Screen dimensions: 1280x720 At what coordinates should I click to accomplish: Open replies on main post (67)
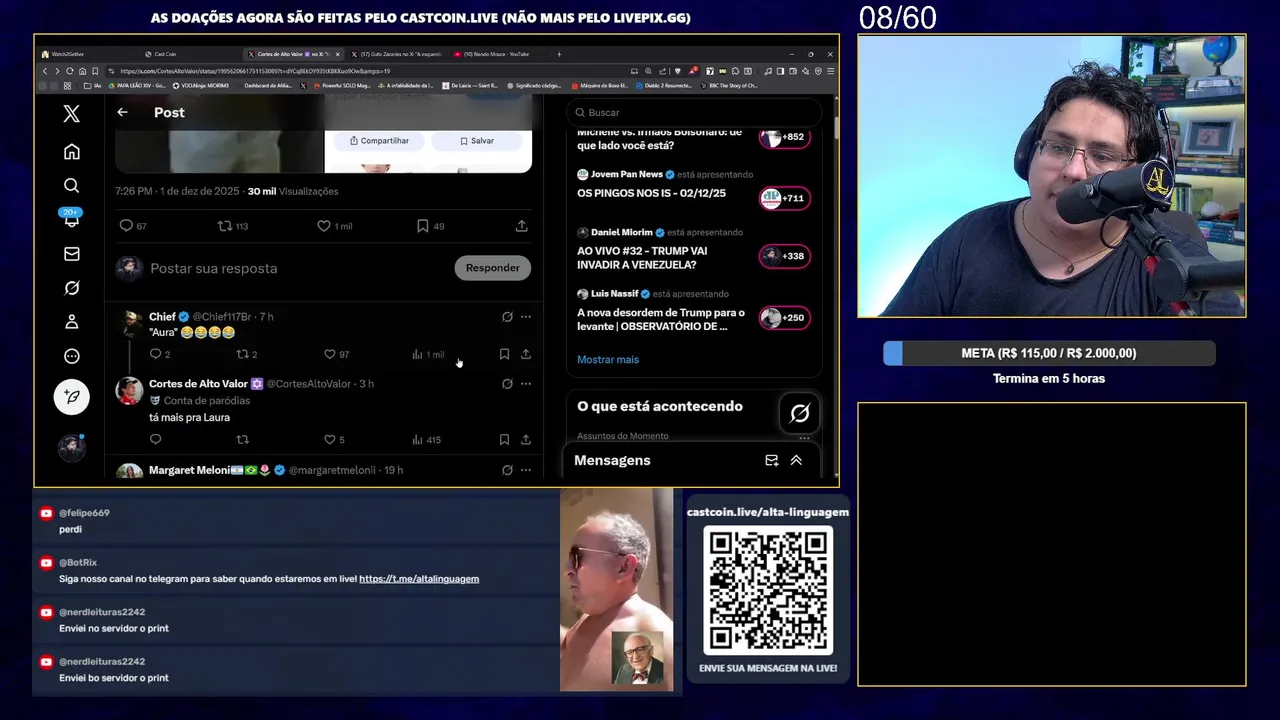[133, 226]
